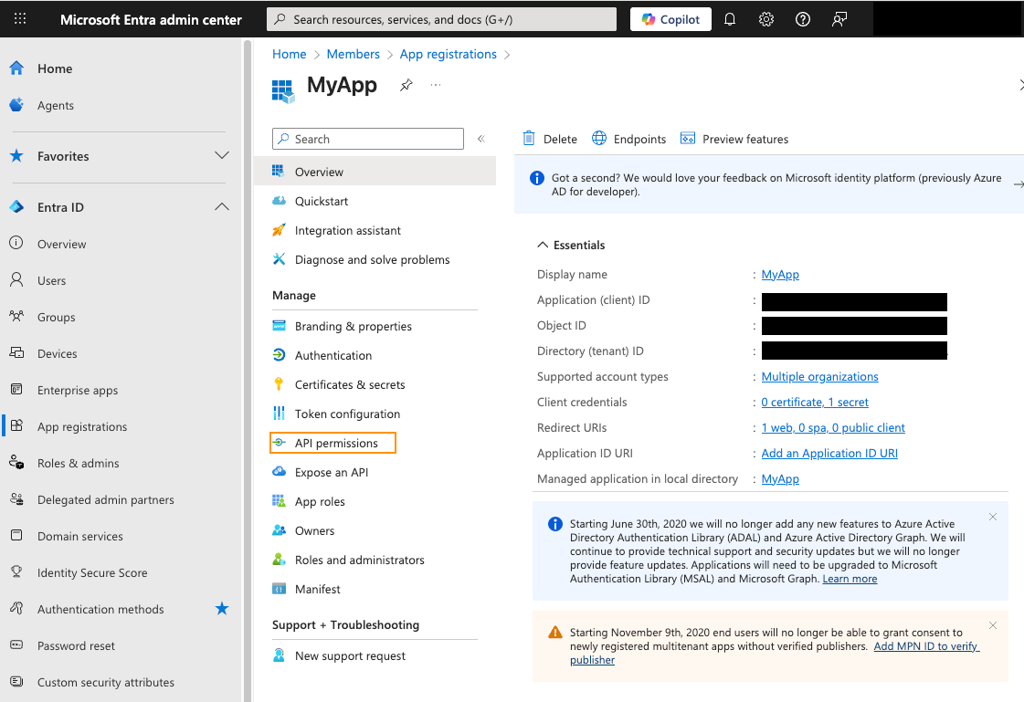Open the portal menu grid icon
The image size is (1024, 702).
coord(20,19)
